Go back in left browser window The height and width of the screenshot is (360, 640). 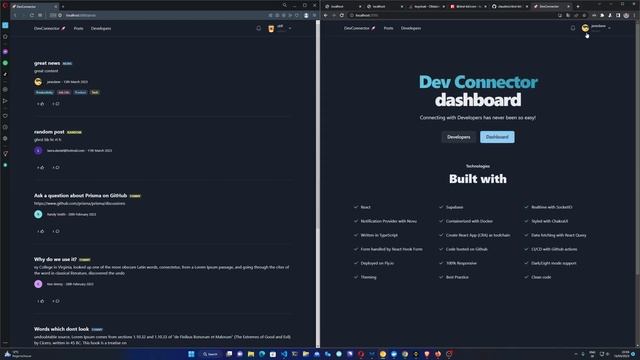[x=15, y=15]
